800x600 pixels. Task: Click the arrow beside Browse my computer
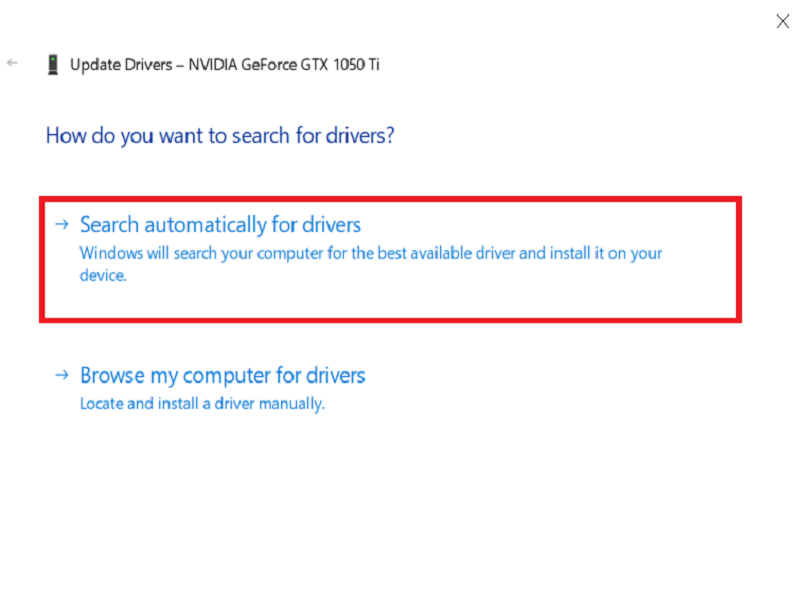pyautogui.click(x=62, y=375)
